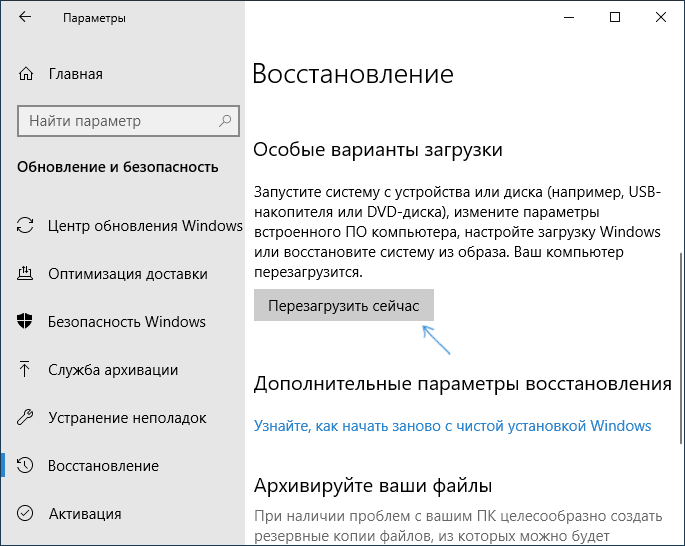
Task: Select the troubleshoot wrench icon
Action: click(x=25, y=417)
